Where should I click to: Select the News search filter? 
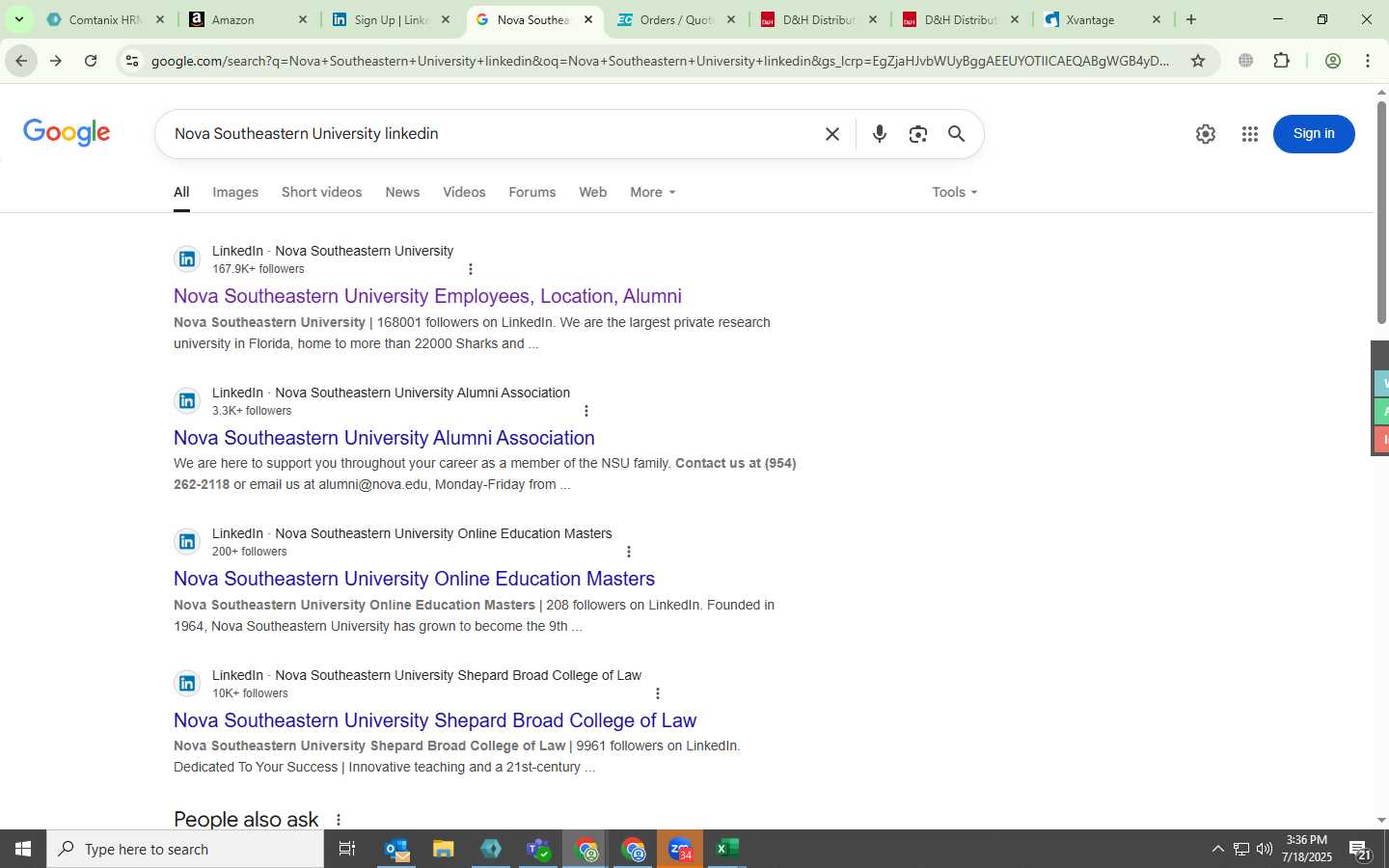pyautogui.click(x=402, y=192)
